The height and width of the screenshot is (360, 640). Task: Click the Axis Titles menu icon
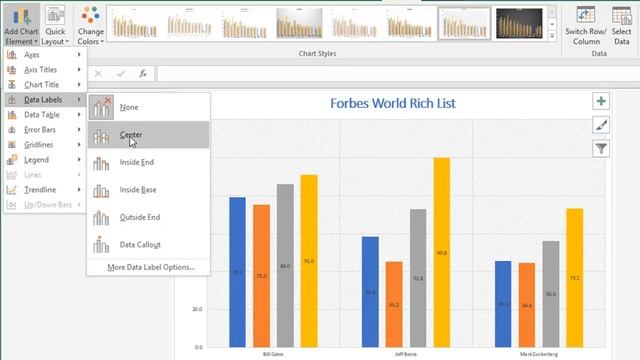[12, 70]
